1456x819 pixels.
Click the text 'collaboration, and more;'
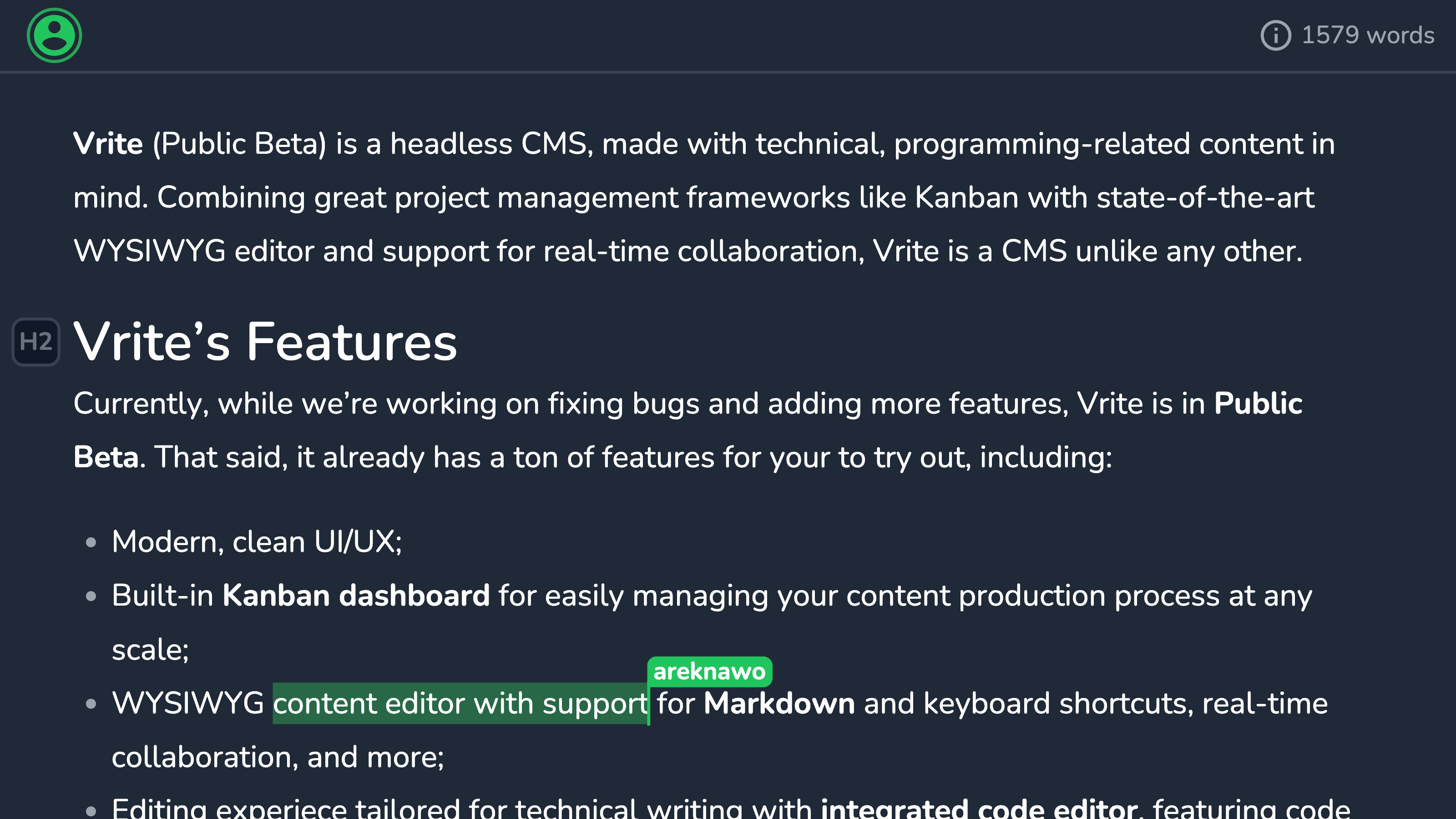pos(278,757)
